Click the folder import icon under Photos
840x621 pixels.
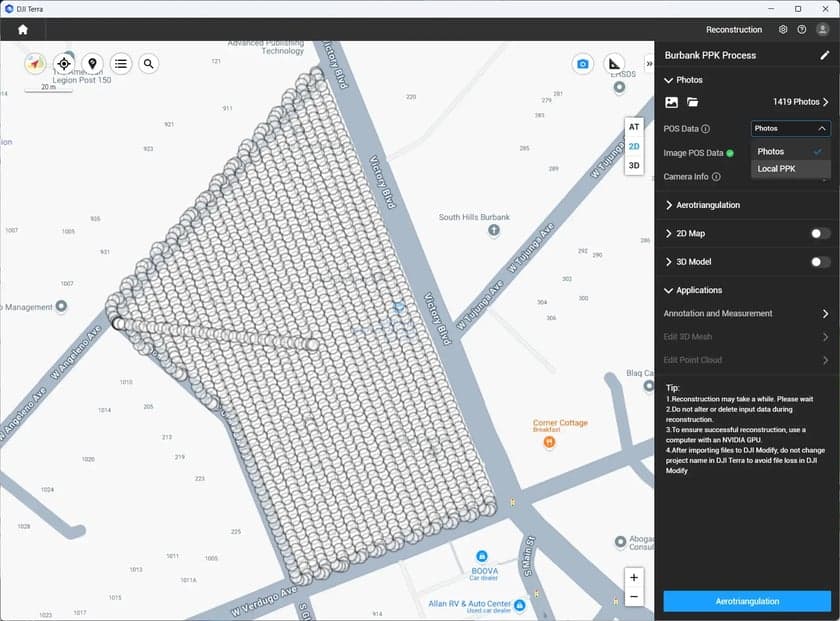[691, 102]
